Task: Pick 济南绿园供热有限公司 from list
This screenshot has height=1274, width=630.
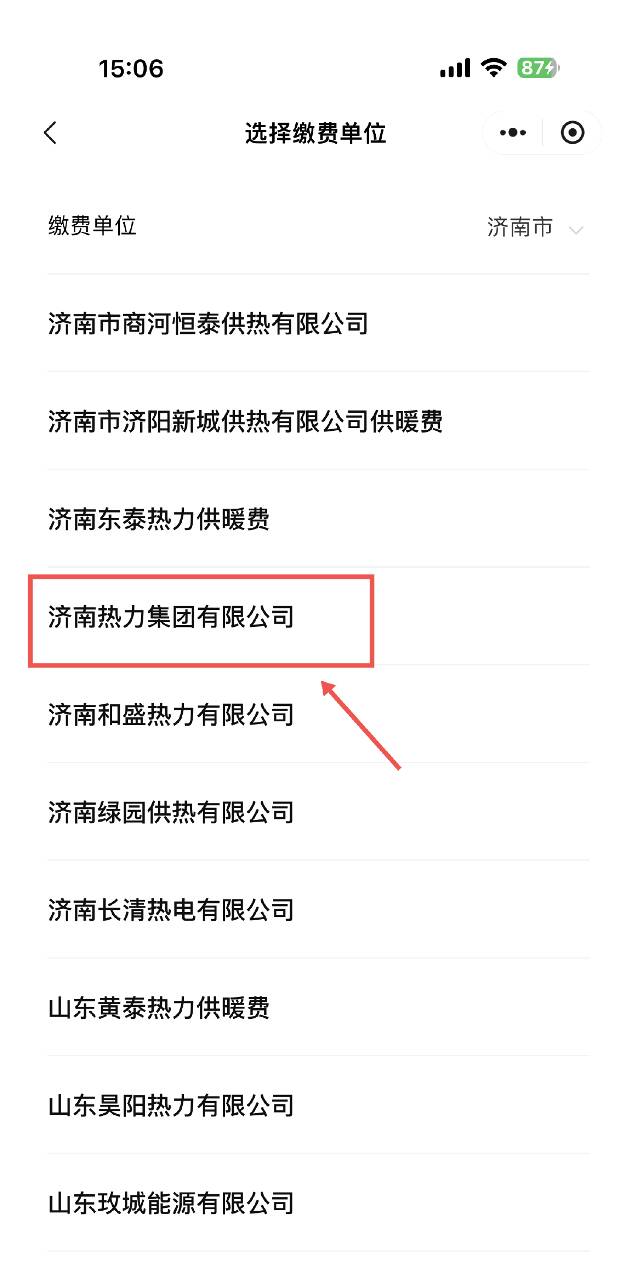Action: [x=319, y=812]
